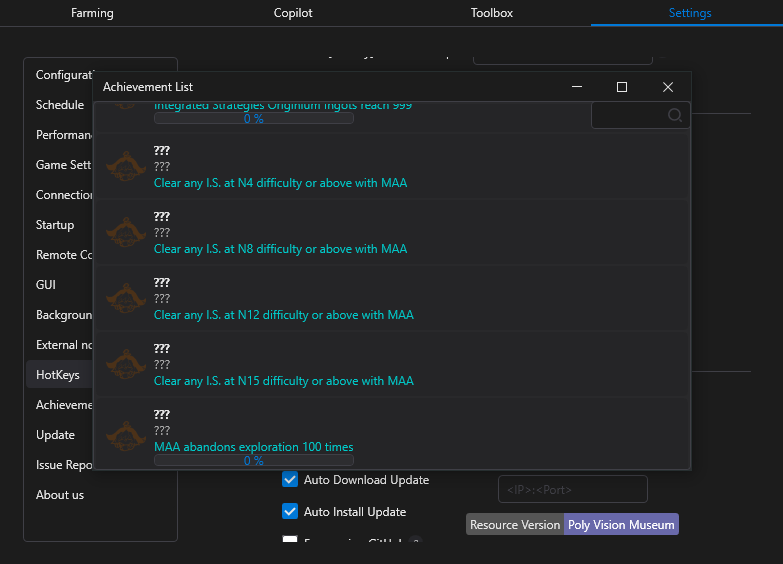Open the Toolbox tab
This screenshot has width=783, height=564.
click(x=491, y=13)
